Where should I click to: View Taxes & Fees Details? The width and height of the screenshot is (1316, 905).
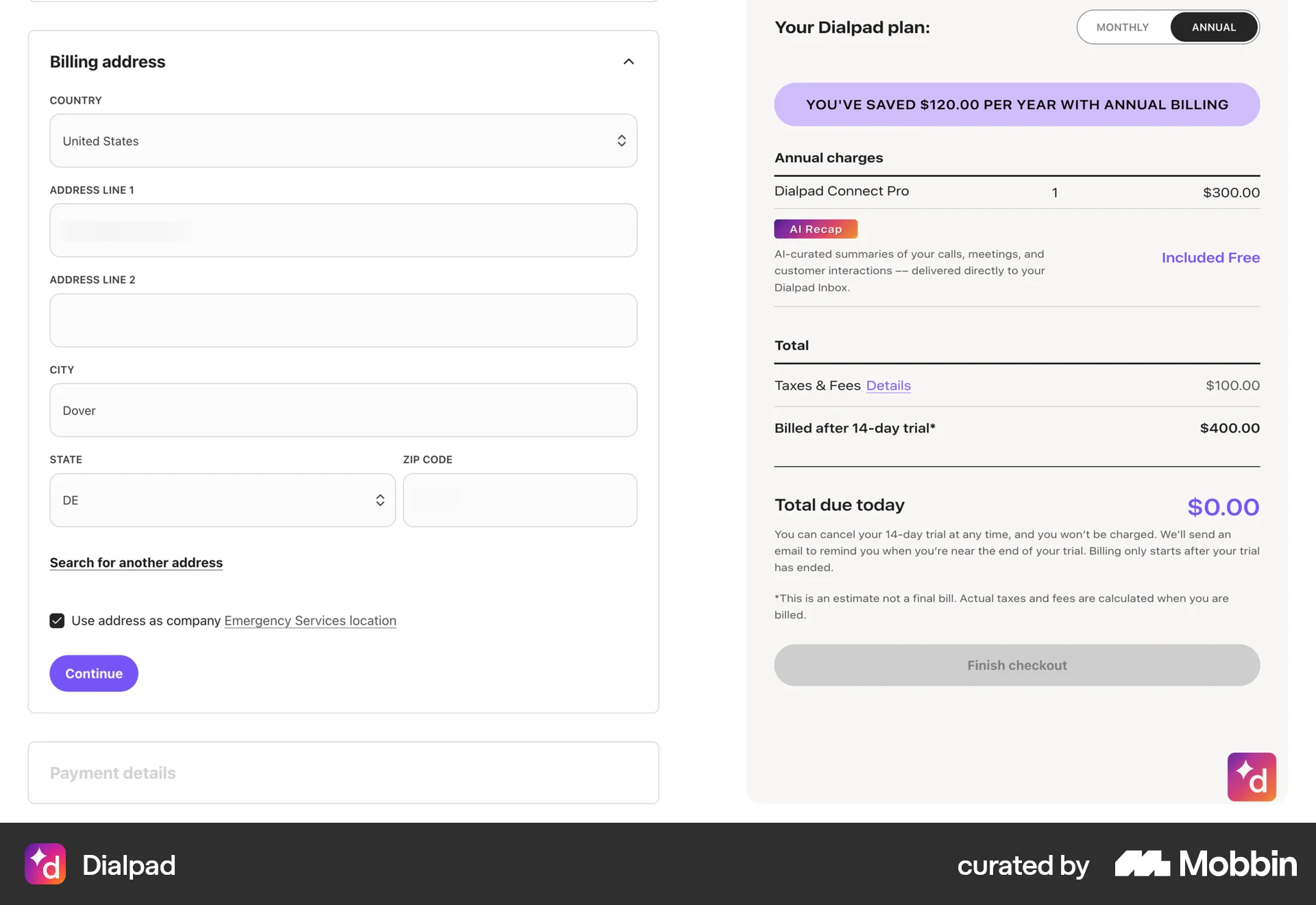coord(888,385)
